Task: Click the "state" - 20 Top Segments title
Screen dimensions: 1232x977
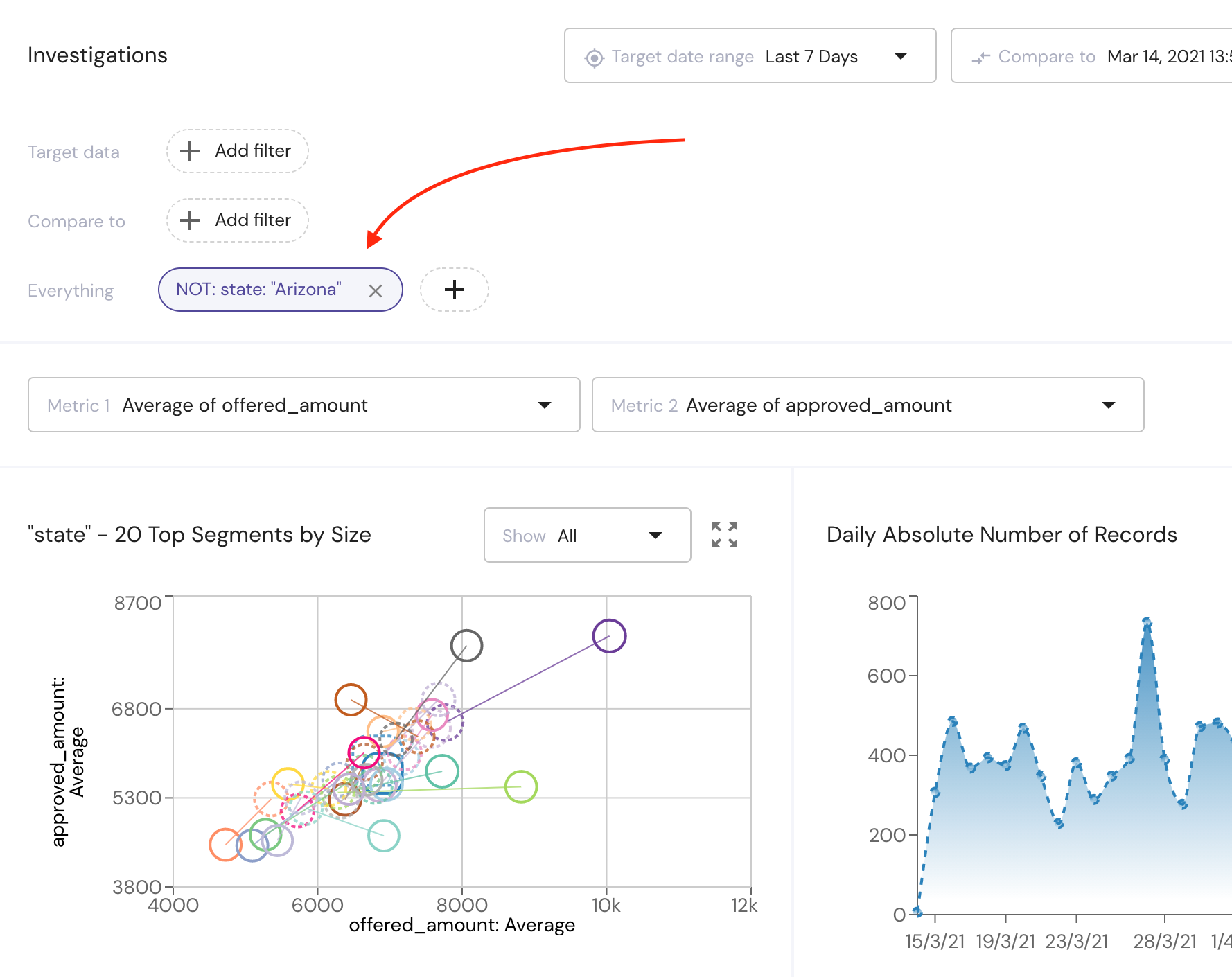Action: [200, 535]
